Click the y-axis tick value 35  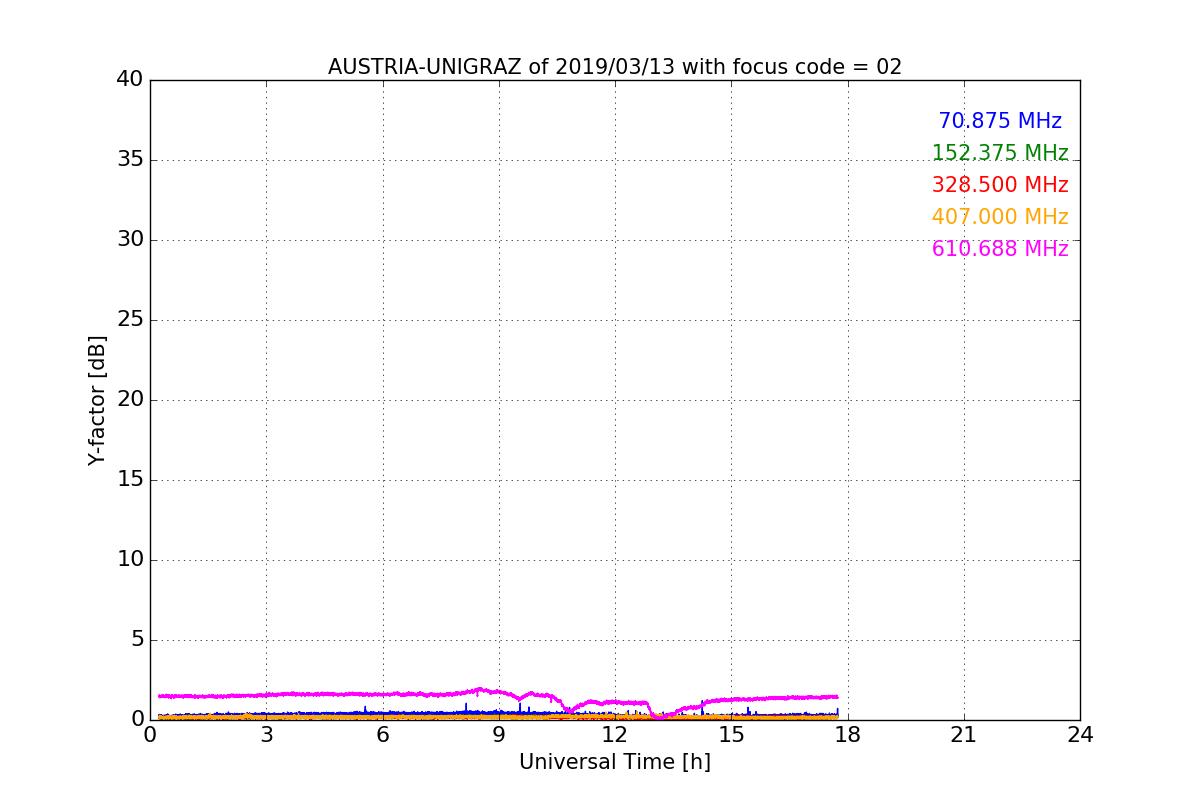(130, 159)
